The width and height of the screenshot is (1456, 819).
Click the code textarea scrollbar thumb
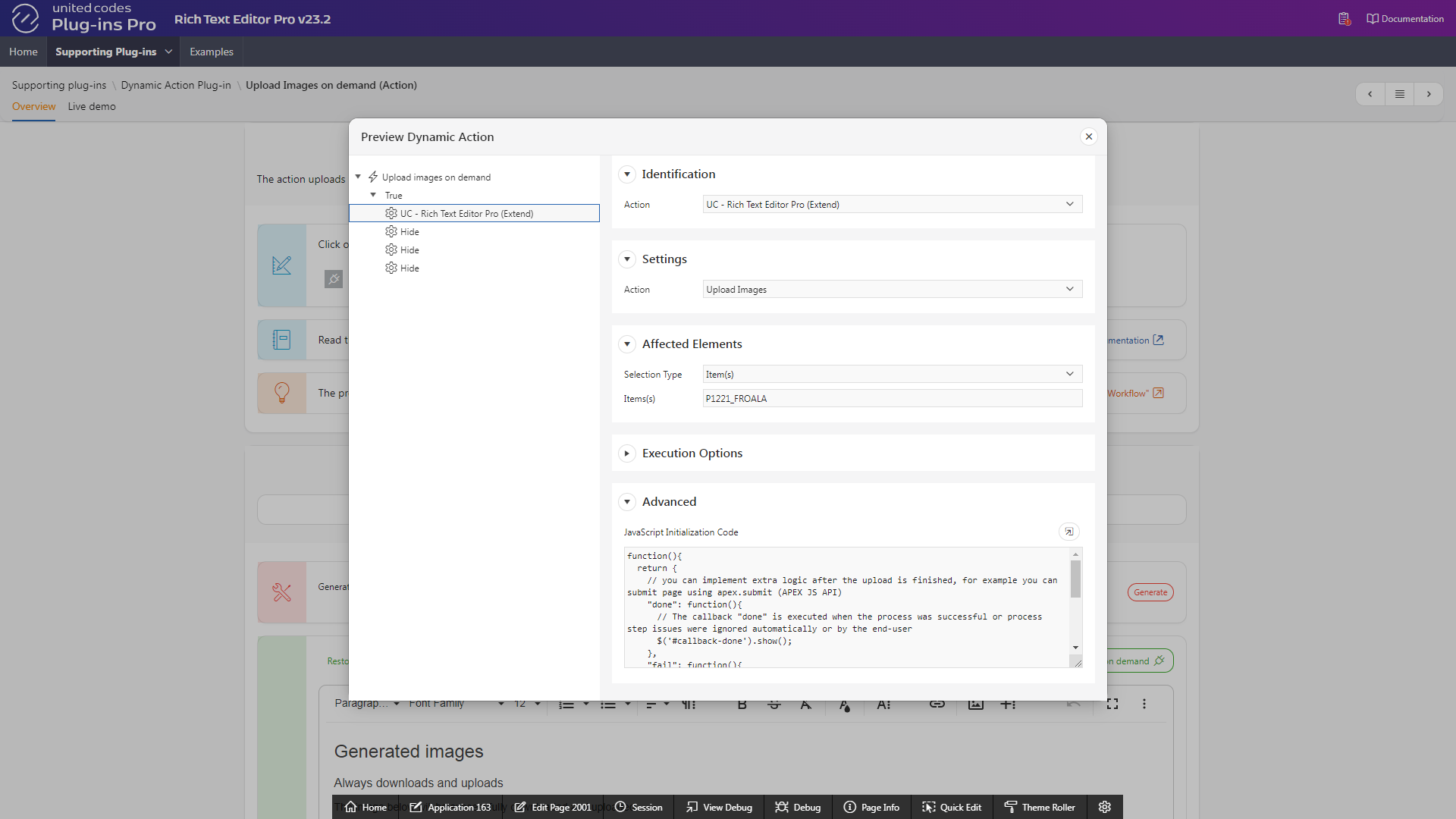pos(1075,579)
